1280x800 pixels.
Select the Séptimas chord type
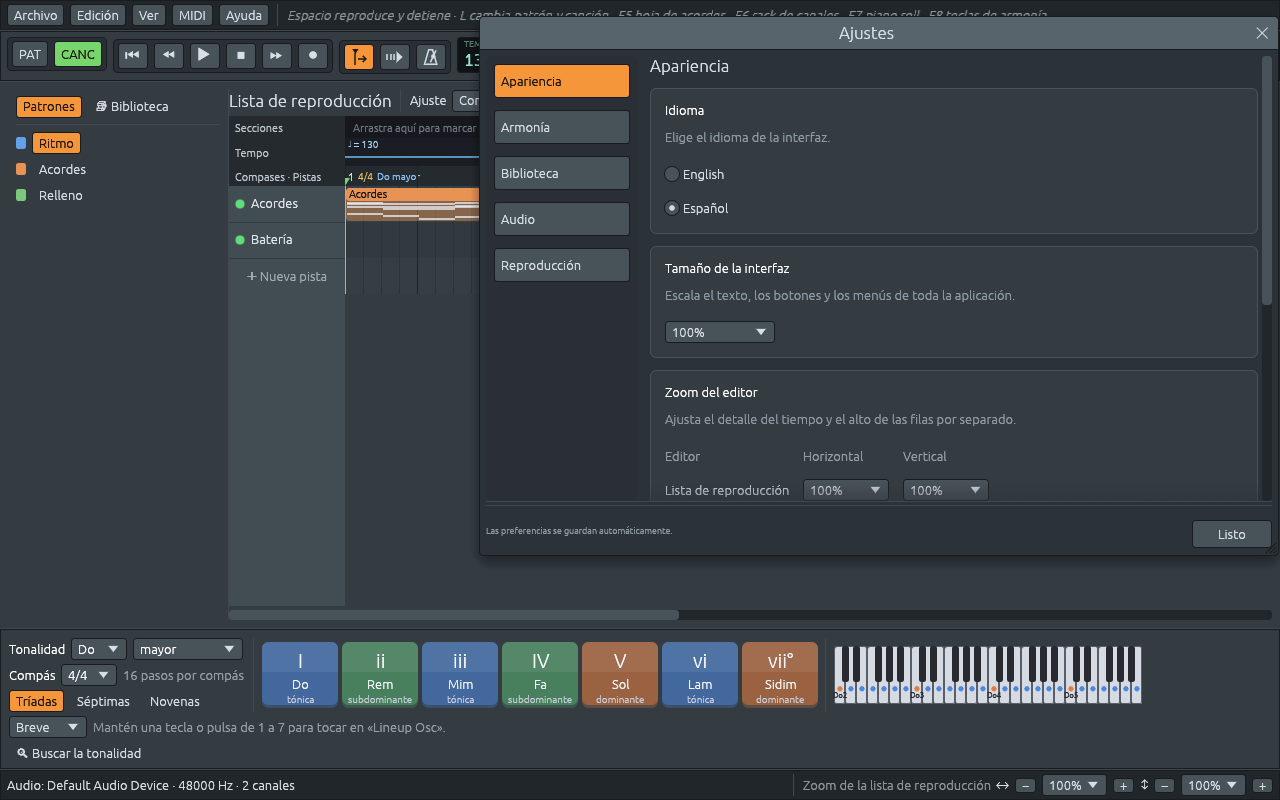click(x=103, y=701)
